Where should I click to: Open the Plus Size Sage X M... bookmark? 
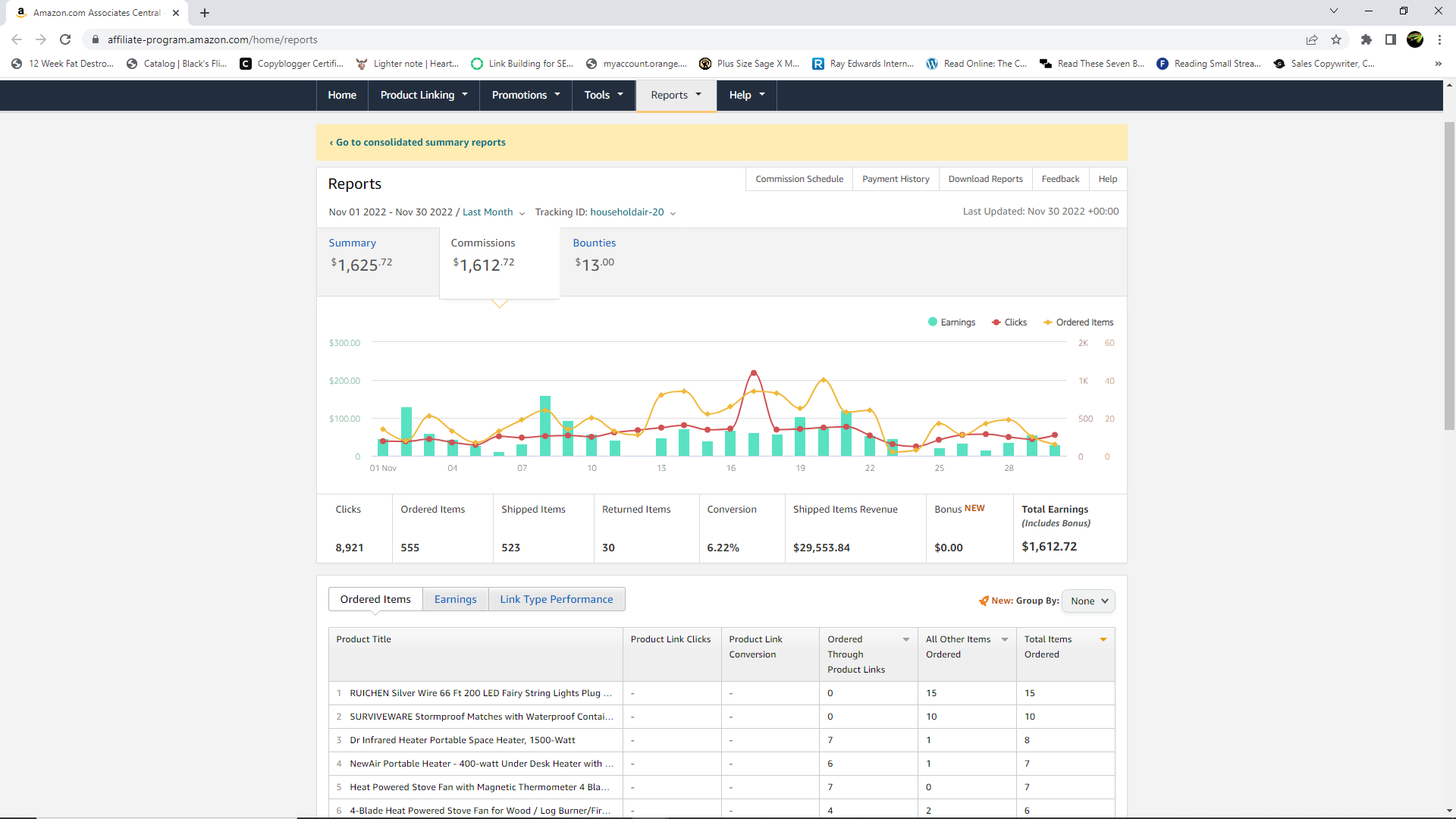coord(749,64)
